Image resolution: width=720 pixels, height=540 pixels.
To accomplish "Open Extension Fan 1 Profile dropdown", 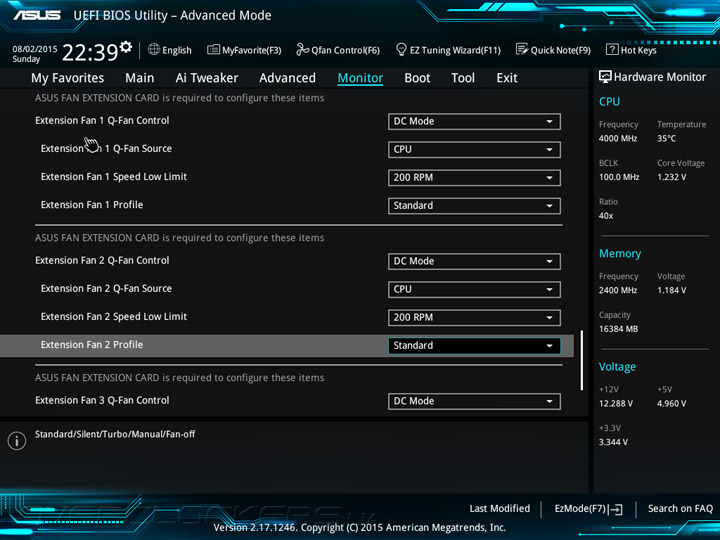I will tap(474, 205).
